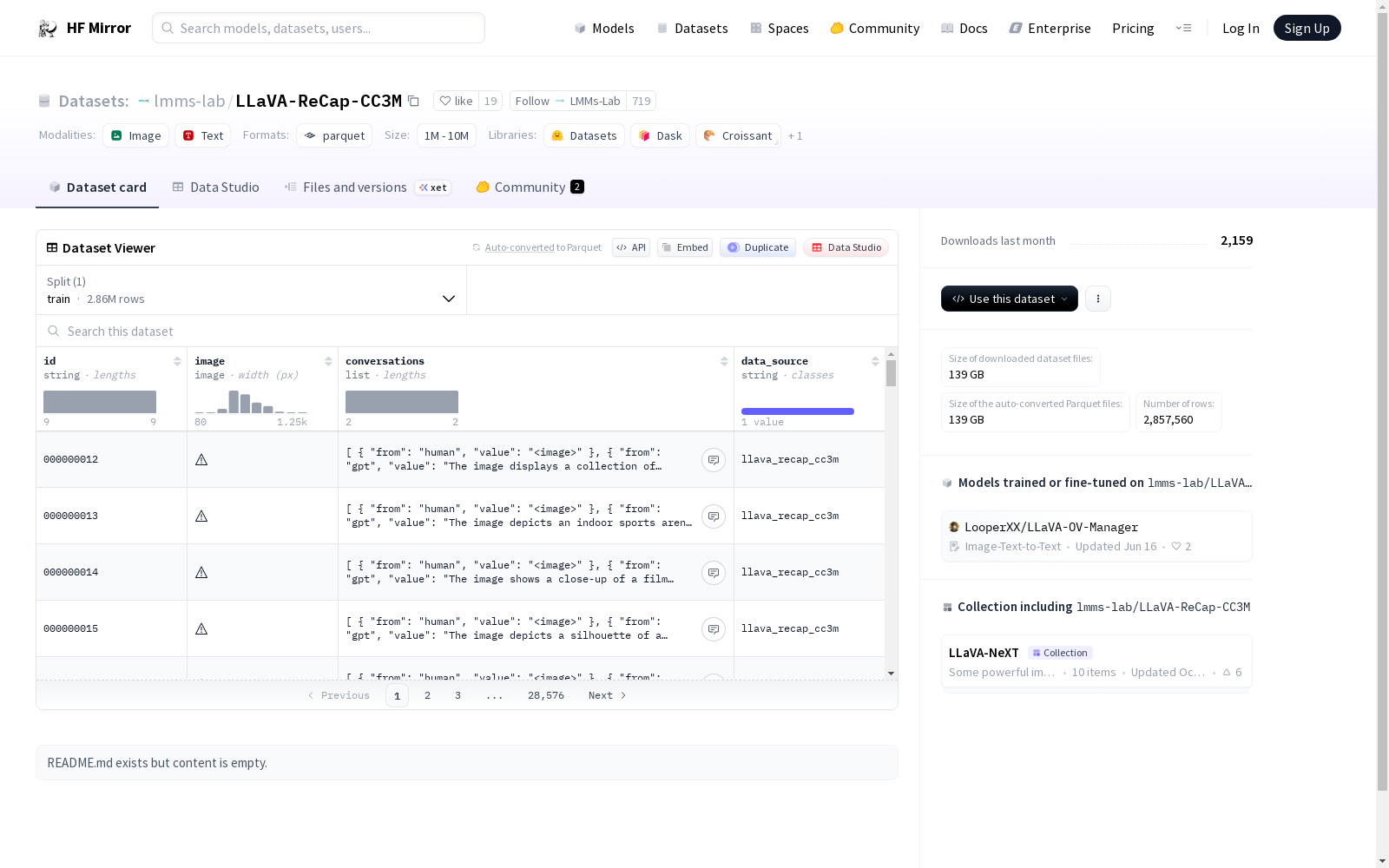Open the Files and versions tab
The width and height of the screenshot is (1389, 868).
(367, 187)
